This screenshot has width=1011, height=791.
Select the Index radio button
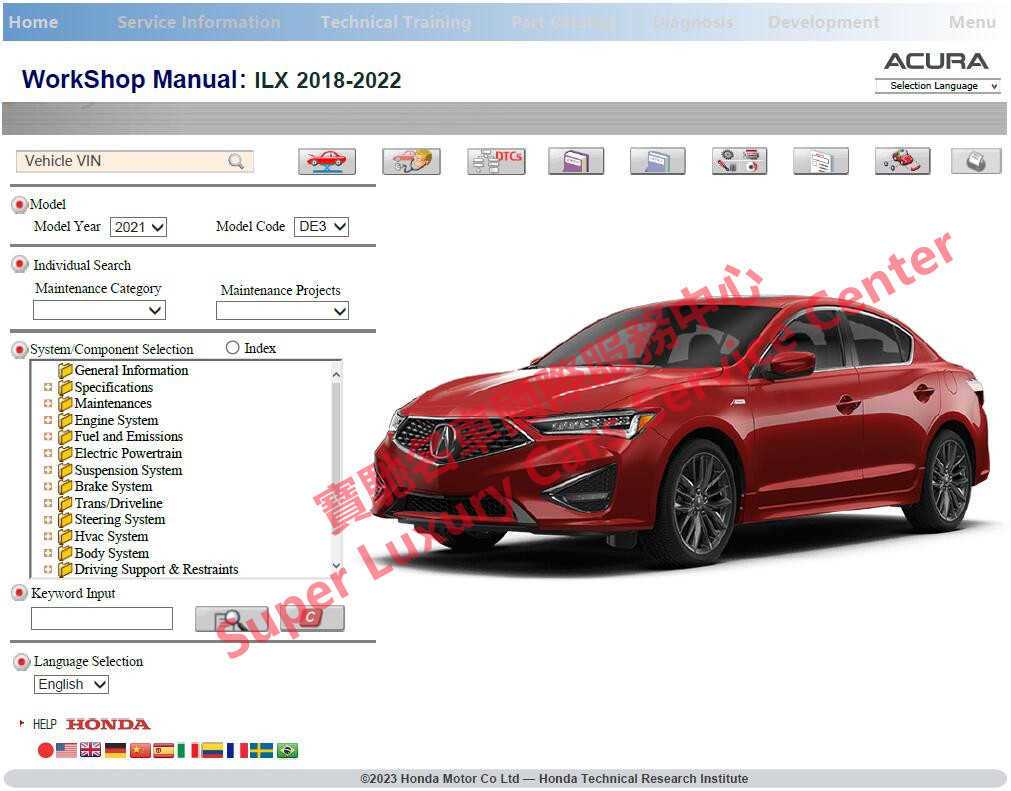pyautogui.click(x=233, y=347)
